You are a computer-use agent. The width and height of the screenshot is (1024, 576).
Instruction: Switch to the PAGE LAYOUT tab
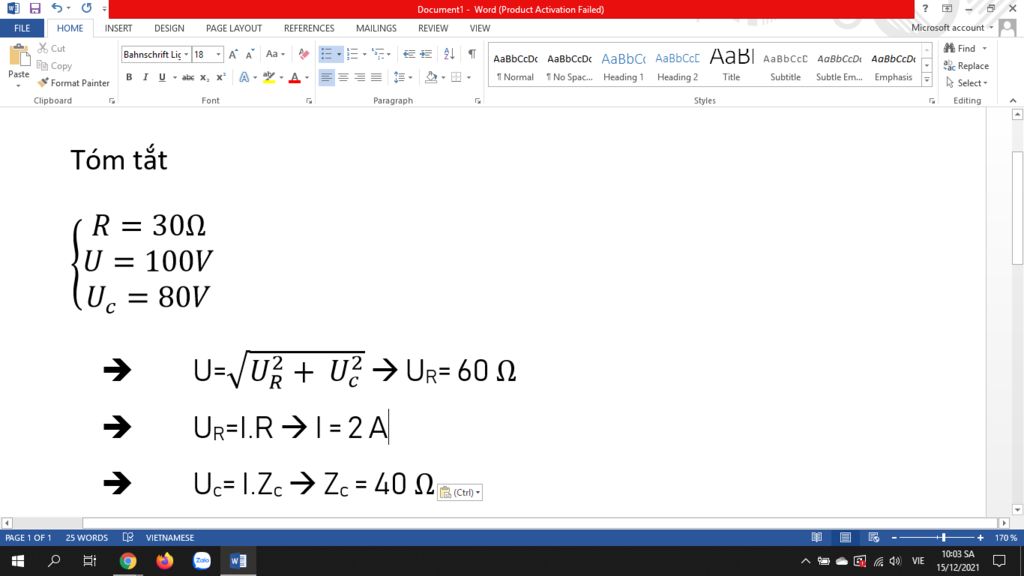pos(234,28)
